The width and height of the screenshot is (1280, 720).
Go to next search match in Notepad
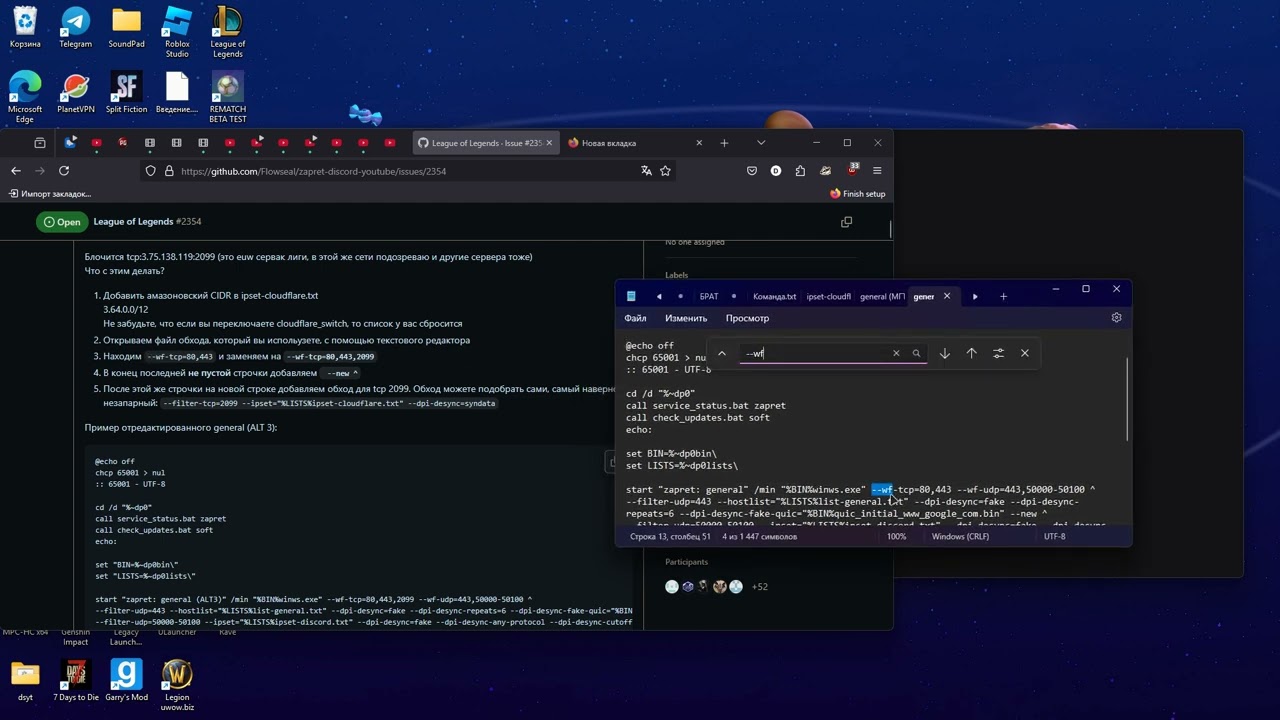click(945, 353)
